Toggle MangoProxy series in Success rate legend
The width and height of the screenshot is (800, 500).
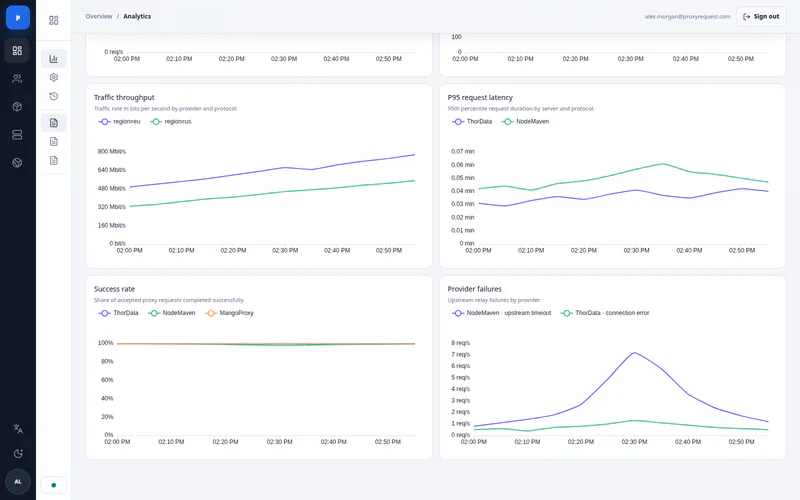(x=230, y=313)
